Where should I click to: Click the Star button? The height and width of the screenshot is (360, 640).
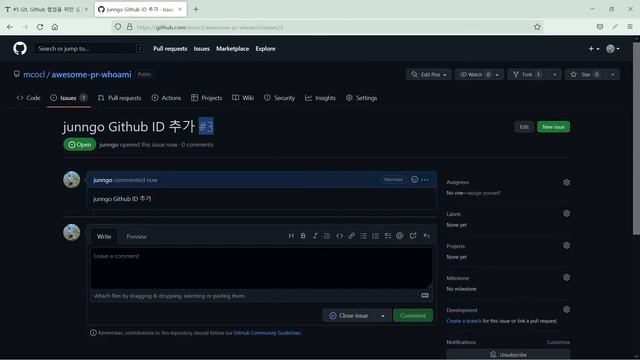tap(586, 74)
